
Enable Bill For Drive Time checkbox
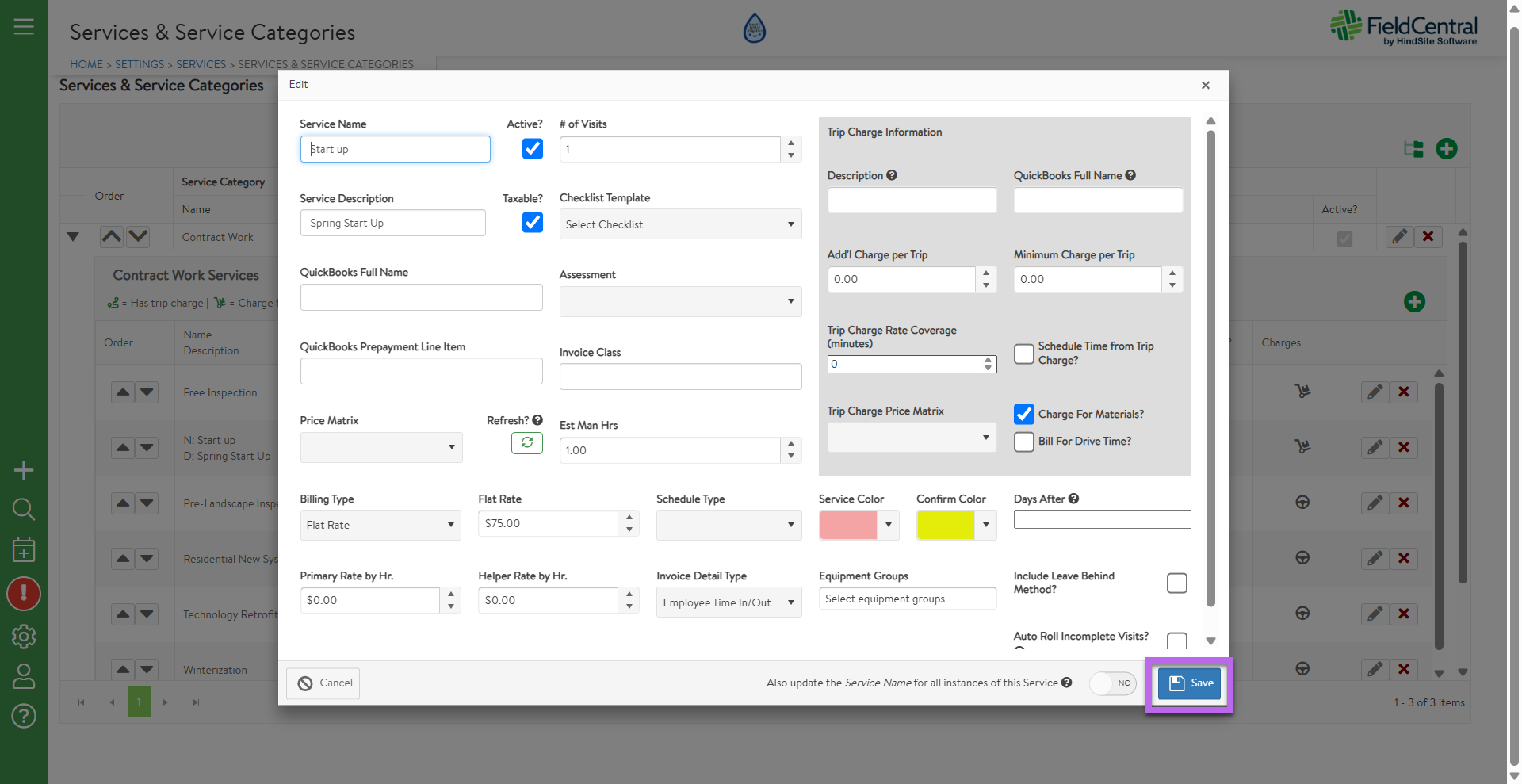[1024, 442]
